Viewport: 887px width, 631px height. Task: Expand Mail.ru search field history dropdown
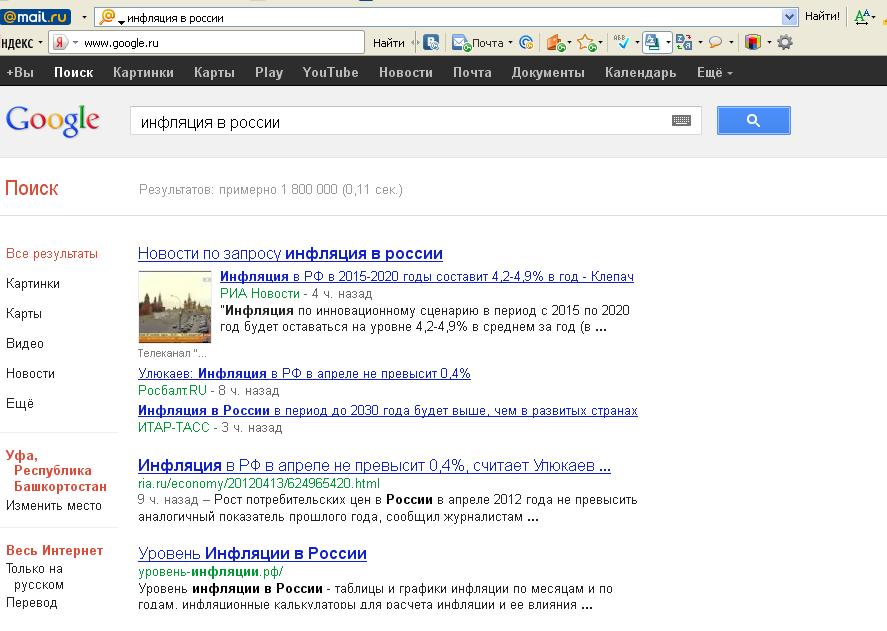coord(789,17)
